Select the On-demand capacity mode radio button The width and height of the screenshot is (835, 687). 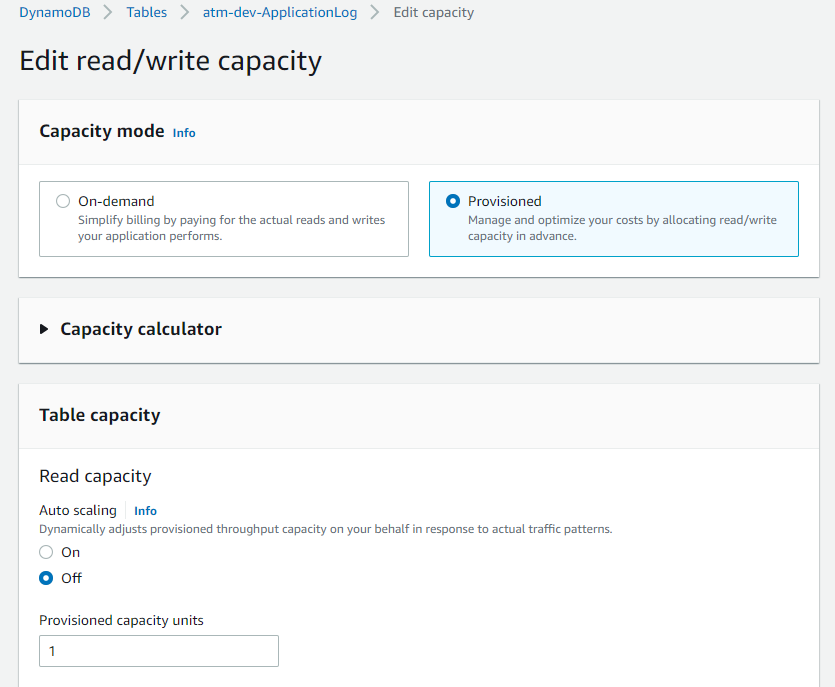pos(63,201)
